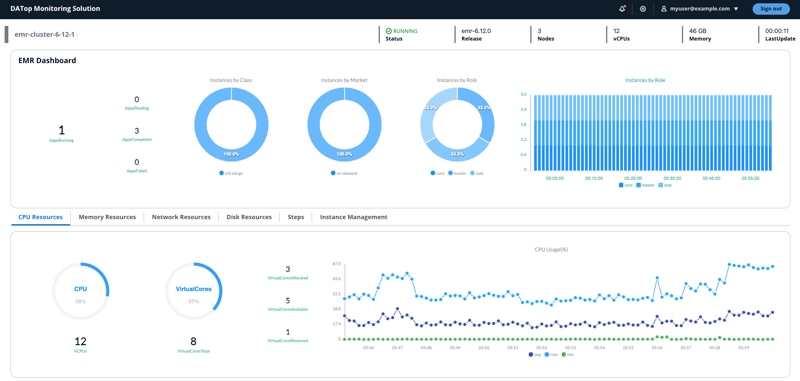Click the AppsCompleted label
The width and height of the screenshot is (800, 381).
pyautogui.click(x=137, y=139)
